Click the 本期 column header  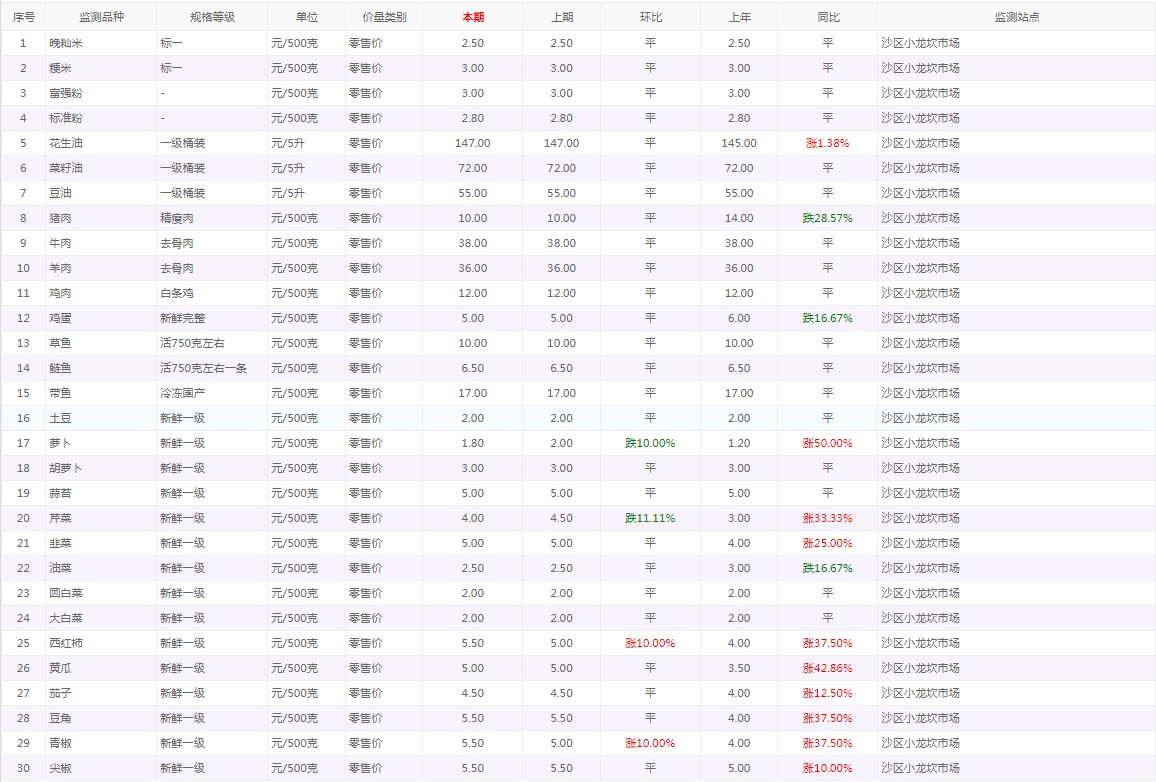pyautogui.click(x=472, y=17)
